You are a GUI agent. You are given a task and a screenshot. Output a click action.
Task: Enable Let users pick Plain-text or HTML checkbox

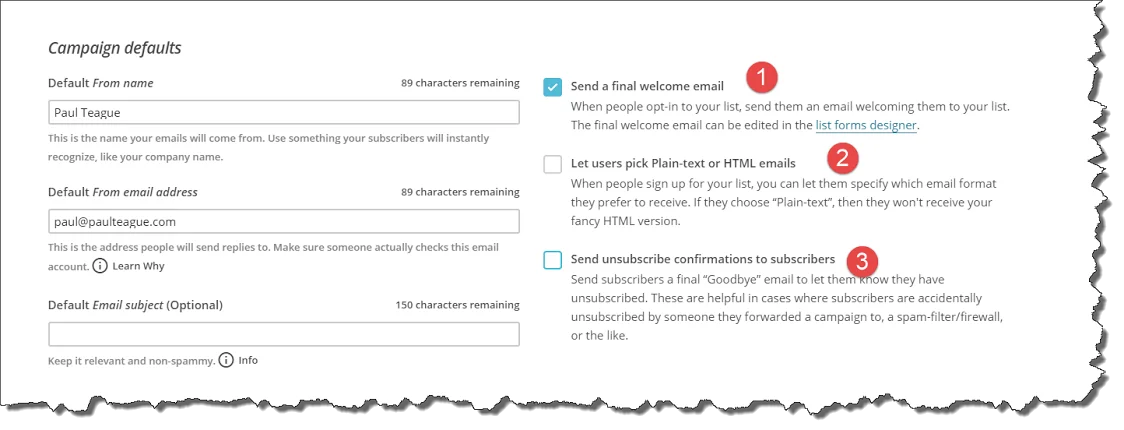pyautogui.click(x=553, y=164)
